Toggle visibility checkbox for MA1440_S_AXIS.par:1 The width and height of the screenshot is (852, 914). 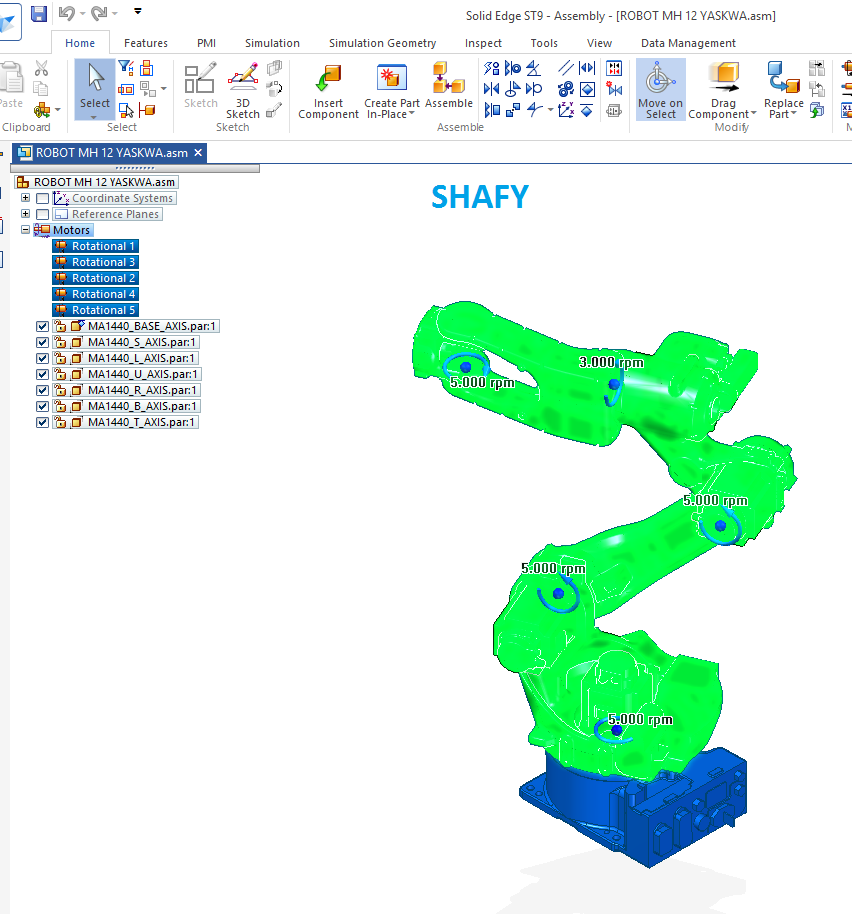click(42, 342)
